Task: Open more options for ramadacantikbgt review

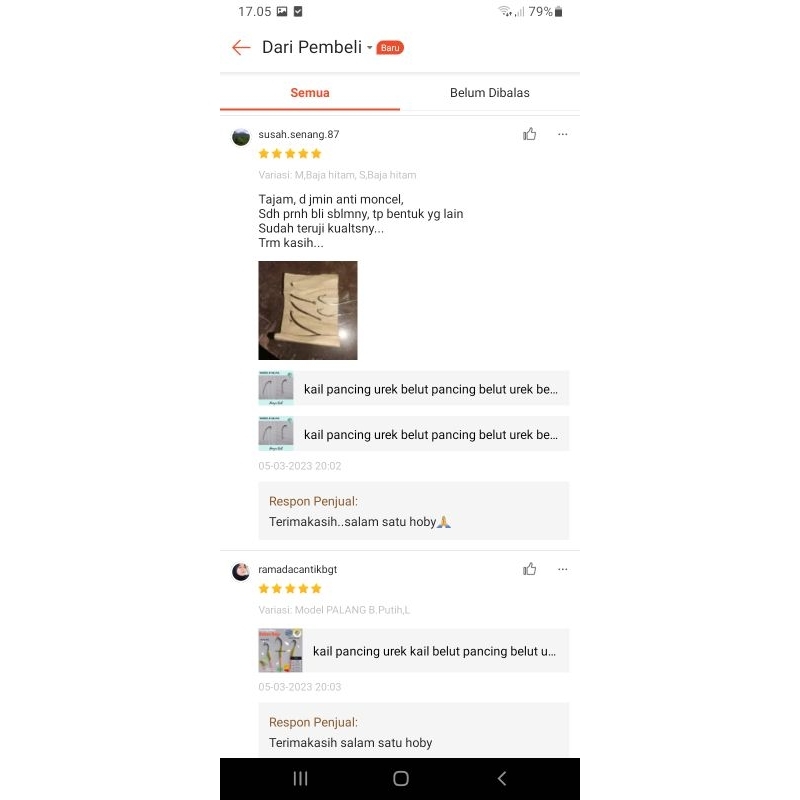Action: (x=562, y=569)
